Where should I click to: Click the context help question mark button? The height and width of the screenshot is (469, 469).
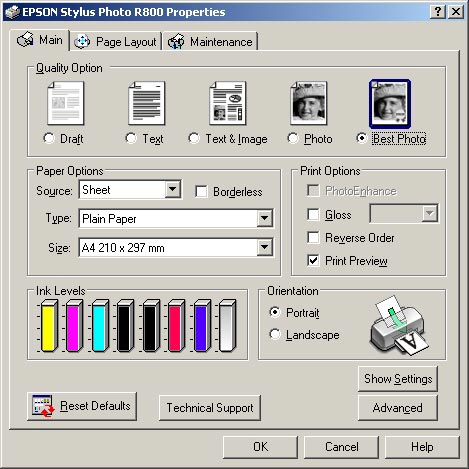[x=438, y=12]
